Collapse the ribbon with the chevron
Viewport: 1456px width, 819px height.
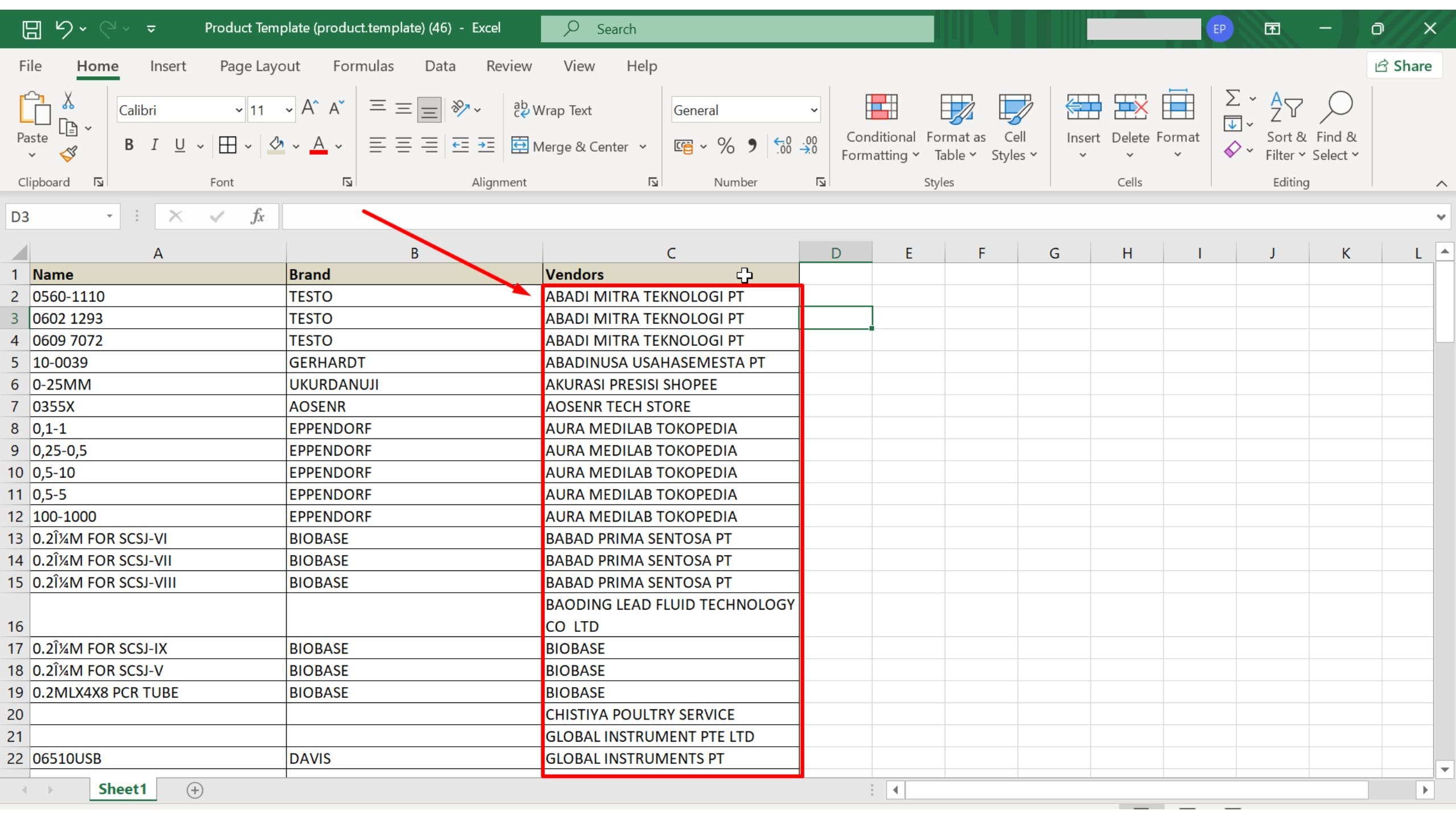click(1441, 183)
